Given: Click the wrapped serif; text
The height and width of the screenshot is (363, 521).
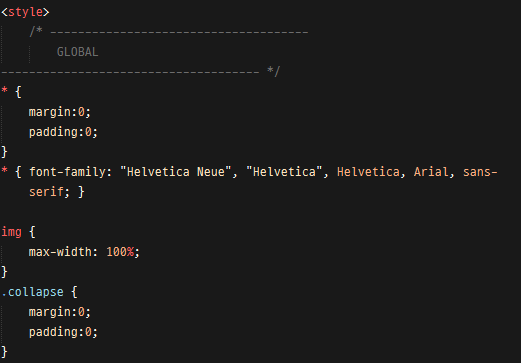Looking at the screenshot, I should pos(49,192).
